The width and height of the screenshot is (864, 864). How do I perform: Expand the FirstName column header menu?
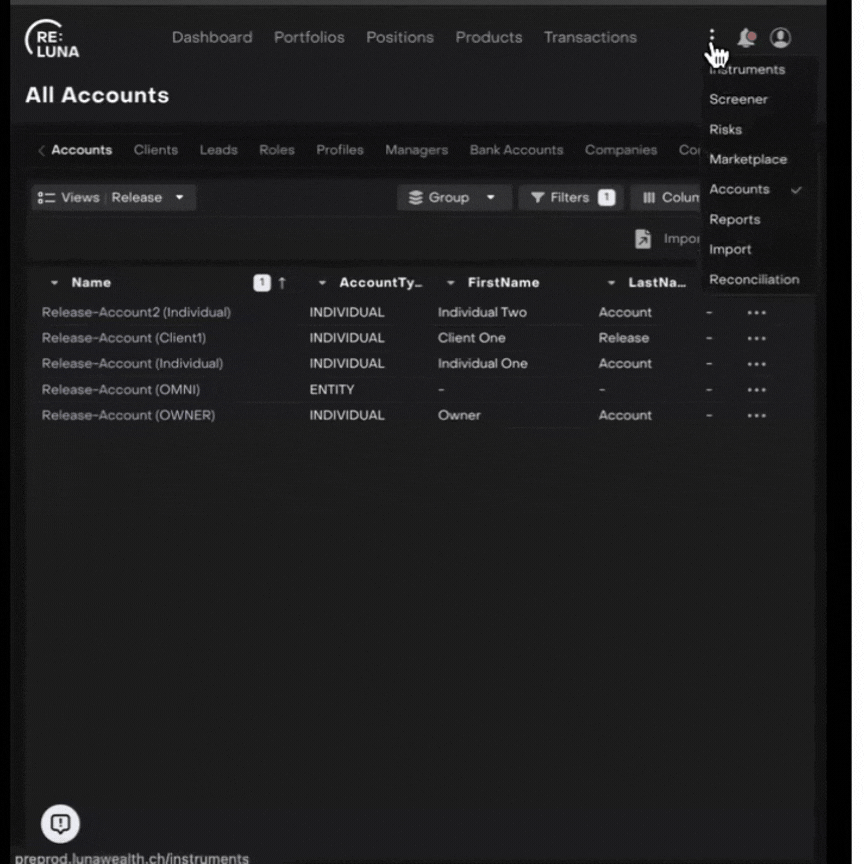[451, 283]
